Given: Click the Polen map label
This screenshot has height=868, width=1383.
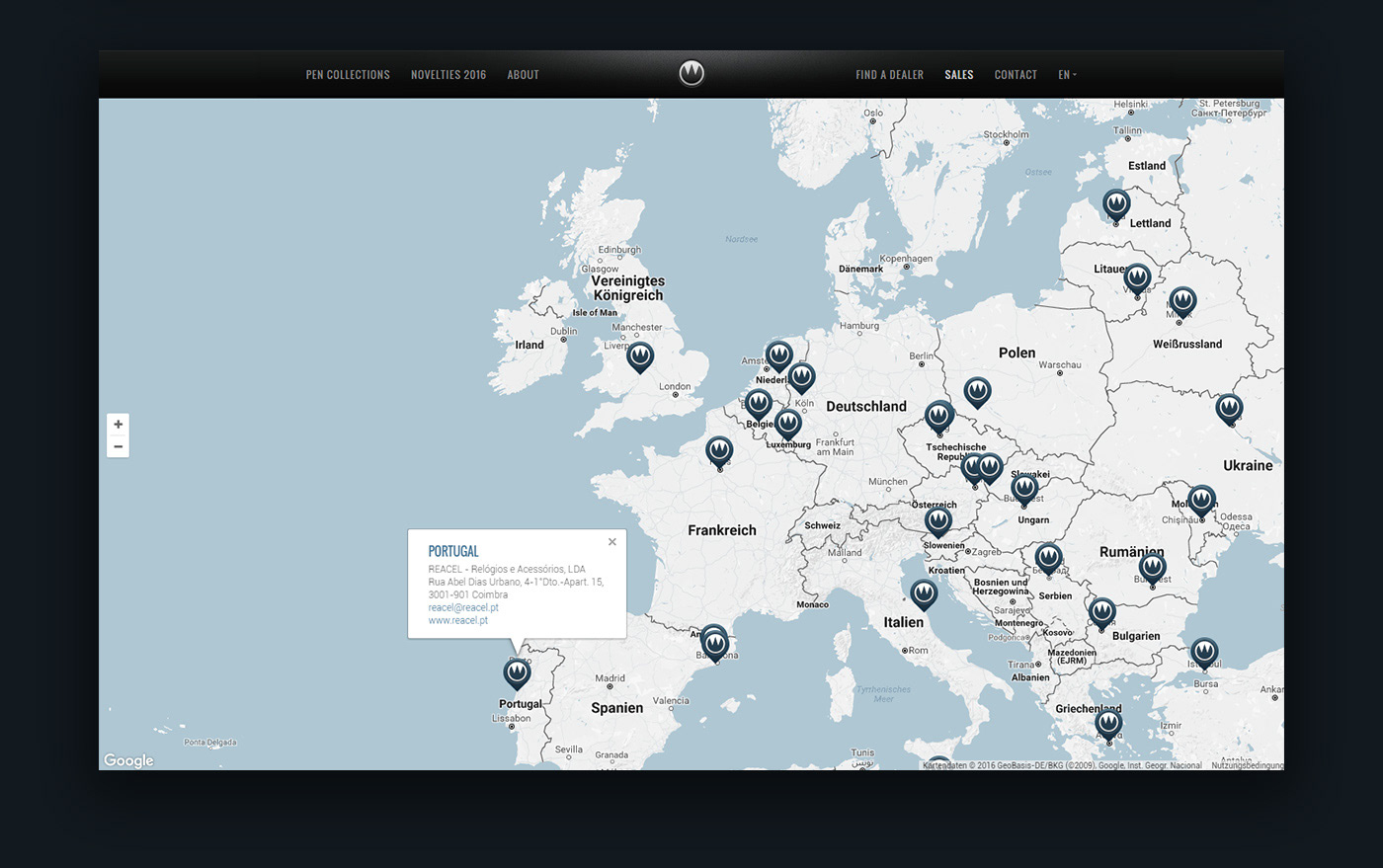Looking at the screenshot, I should pyautogui.click(x=1017, y=353).
